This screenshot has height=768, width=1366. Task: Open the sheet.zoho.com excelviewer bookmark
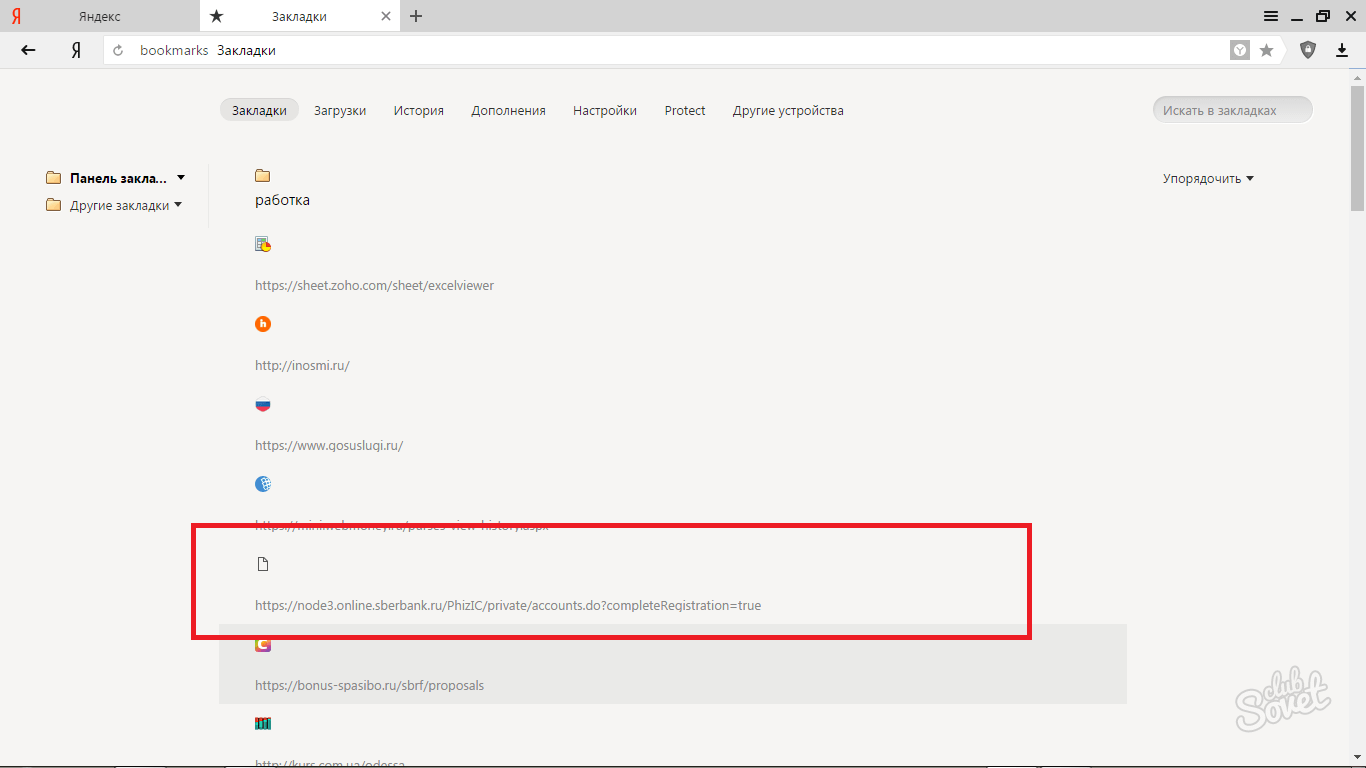tap(374, 285)
